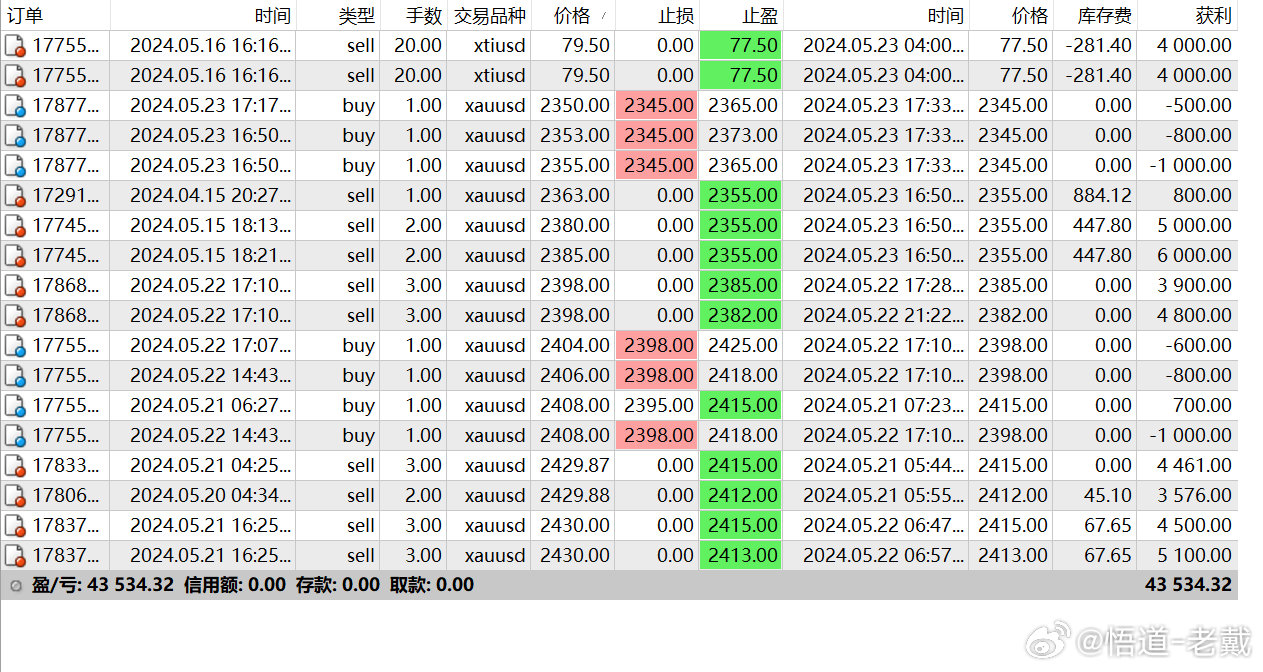
Task: Click the red 2345.00 stop-loss cell in the 2350.00 buy row
Action: pos(657,106)
